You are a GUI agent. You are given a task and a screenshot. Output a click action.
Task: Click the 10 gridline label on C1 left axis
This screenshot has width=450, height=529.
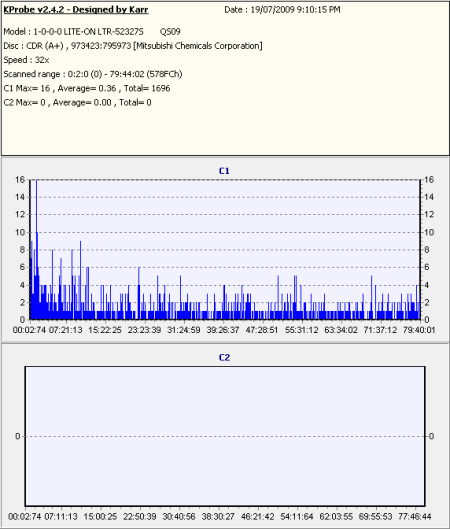pyautogui.click(x=20, y=232)
